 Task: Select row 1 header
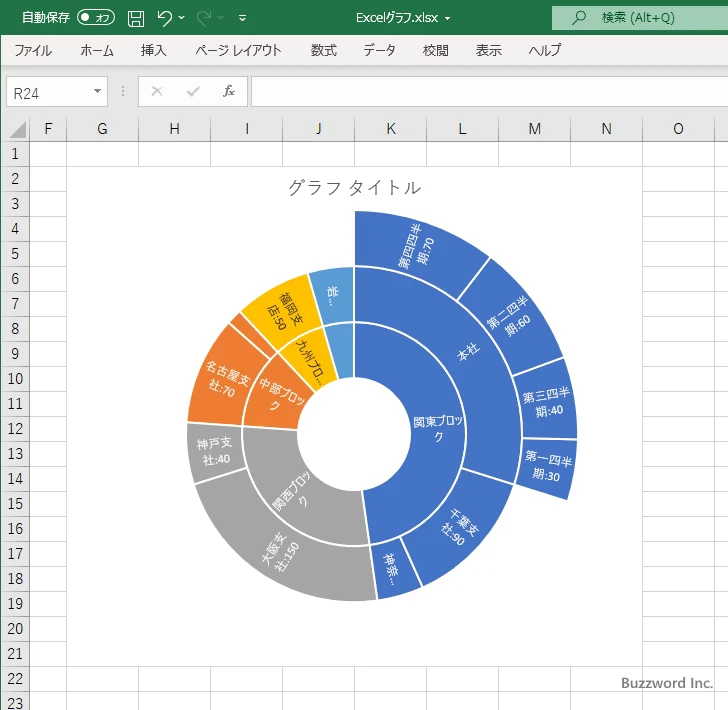click(x=15, y=154)
